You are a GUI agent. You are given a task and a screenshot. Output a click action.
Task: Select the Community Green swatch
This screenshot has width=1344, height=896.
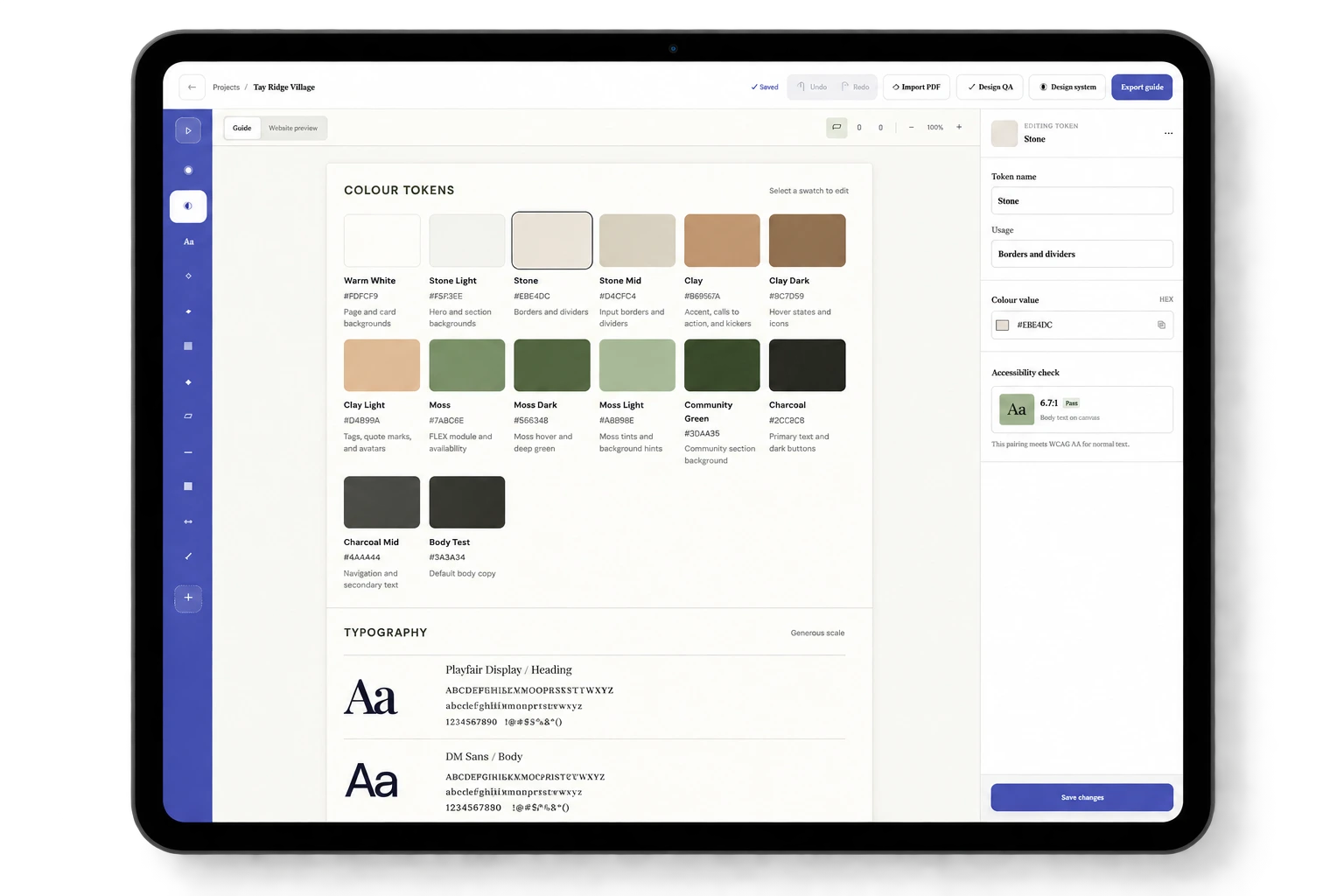click(x=722, y=365)
